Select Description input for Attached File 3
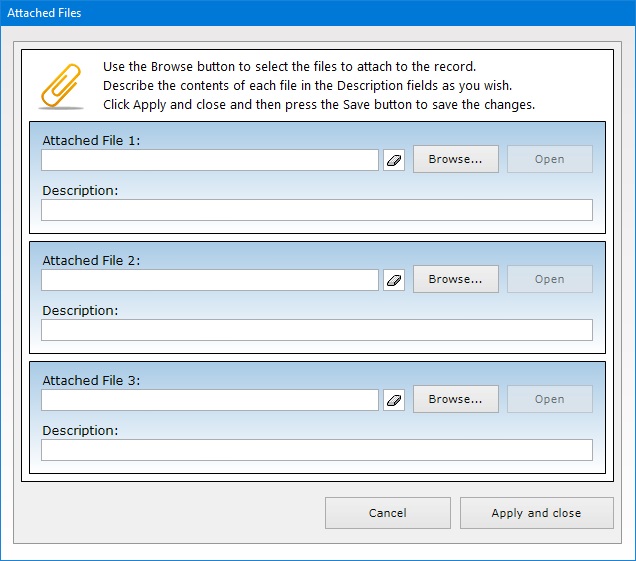The width and height of the screenshot is (636, 561). coord(316,450)
